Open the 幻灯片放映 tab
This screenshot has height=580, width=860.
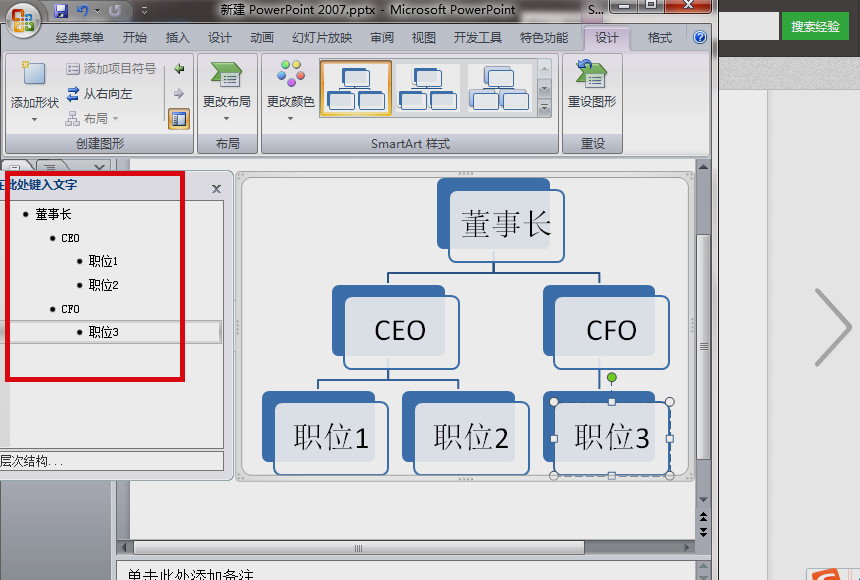322,37
